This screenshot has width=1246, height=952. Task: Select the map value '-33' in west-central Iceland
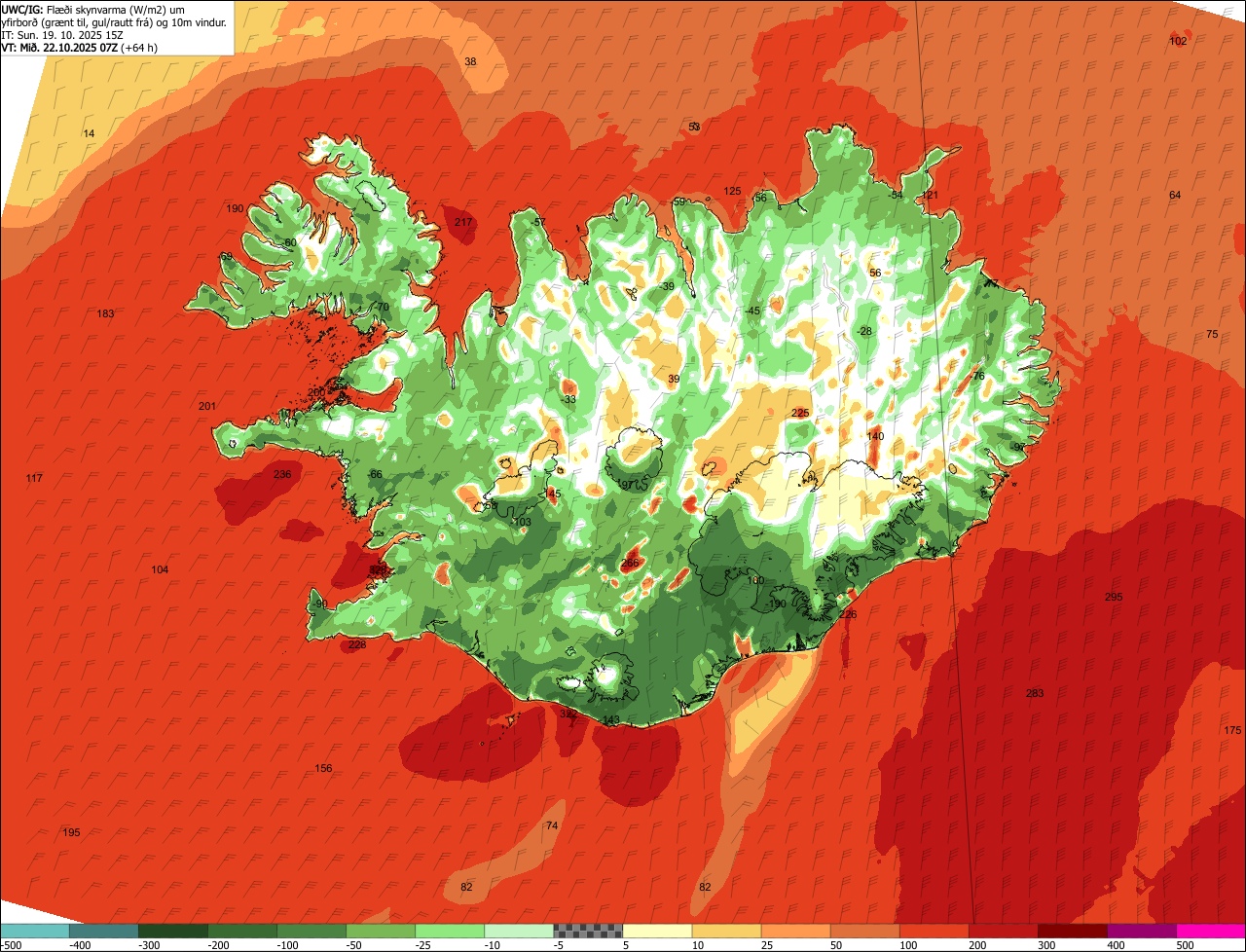pos(568,399)
